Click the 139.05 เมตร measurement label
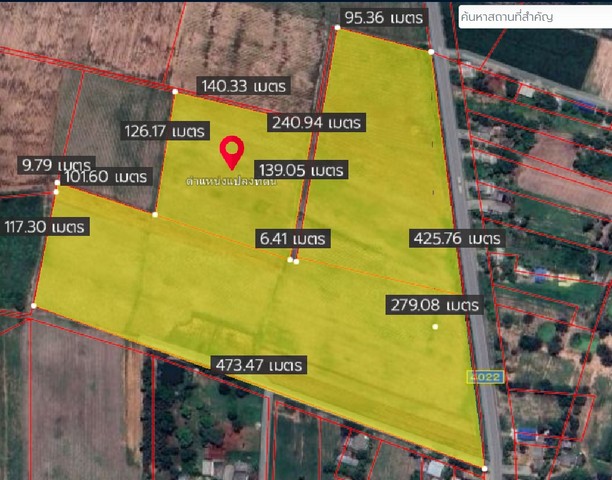 [x=301, y=170]
